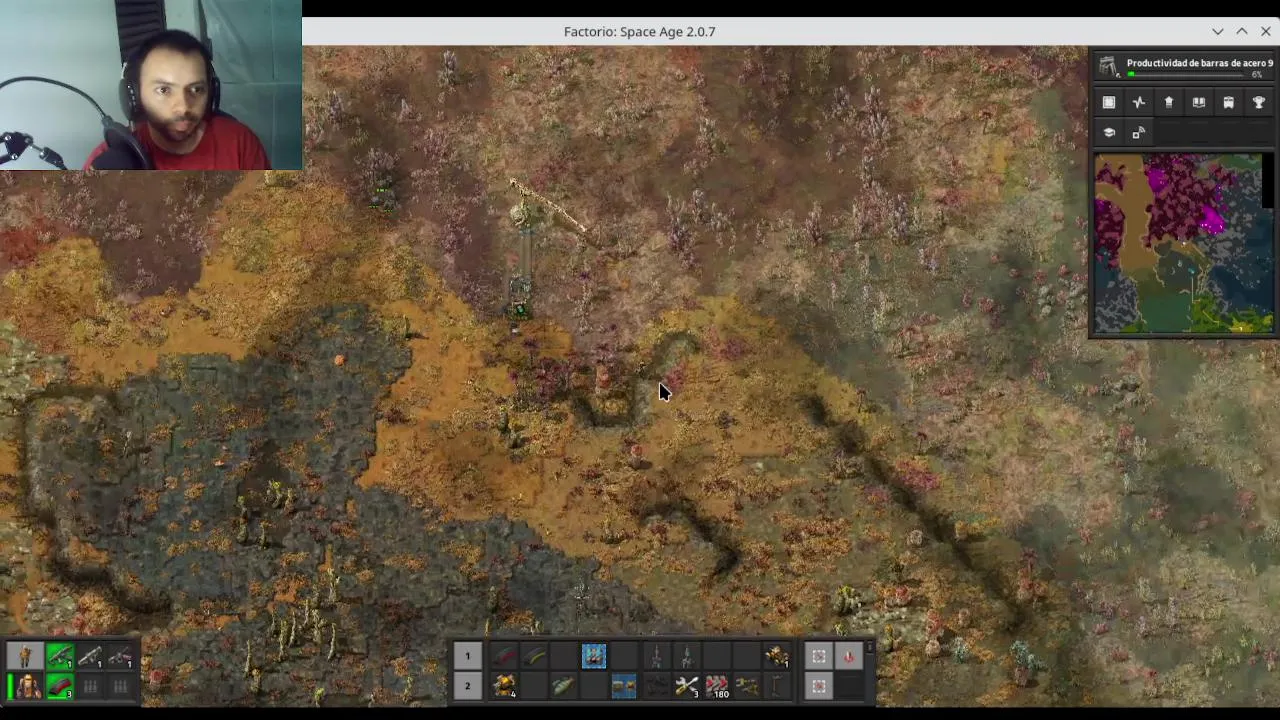Select the red item stack of 180
1280x720 pixels.
click(x=717, y=686)
